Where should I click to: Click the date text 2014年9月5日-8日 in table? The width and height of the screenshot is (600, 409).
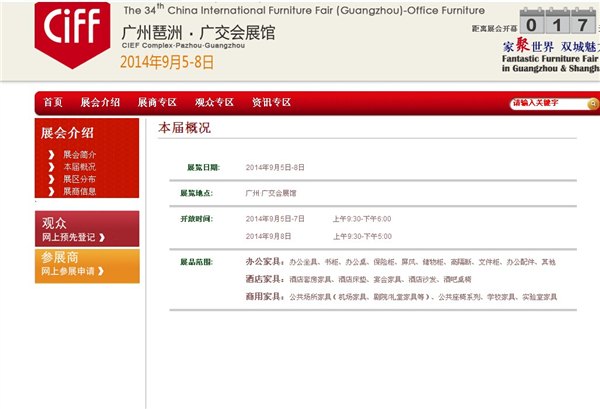[275, 168]
